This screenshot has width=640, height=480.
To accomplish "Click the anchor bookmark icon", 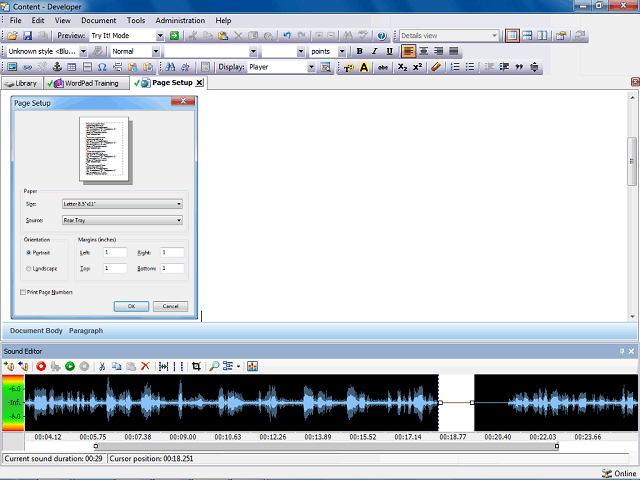I will coord(57,67).
